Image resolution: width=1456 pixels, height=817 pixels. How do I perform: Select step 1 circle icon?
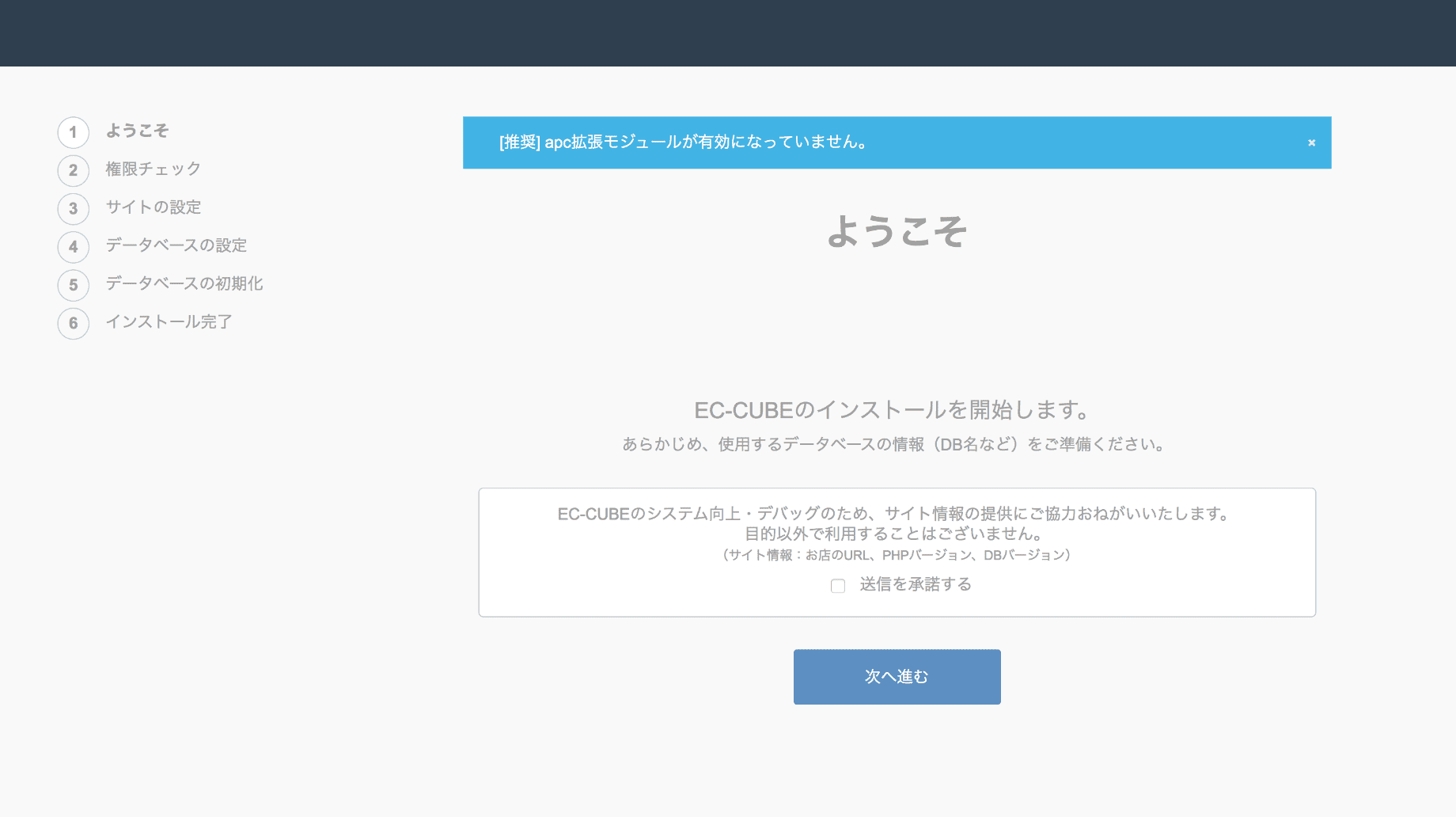coord(74,132)
